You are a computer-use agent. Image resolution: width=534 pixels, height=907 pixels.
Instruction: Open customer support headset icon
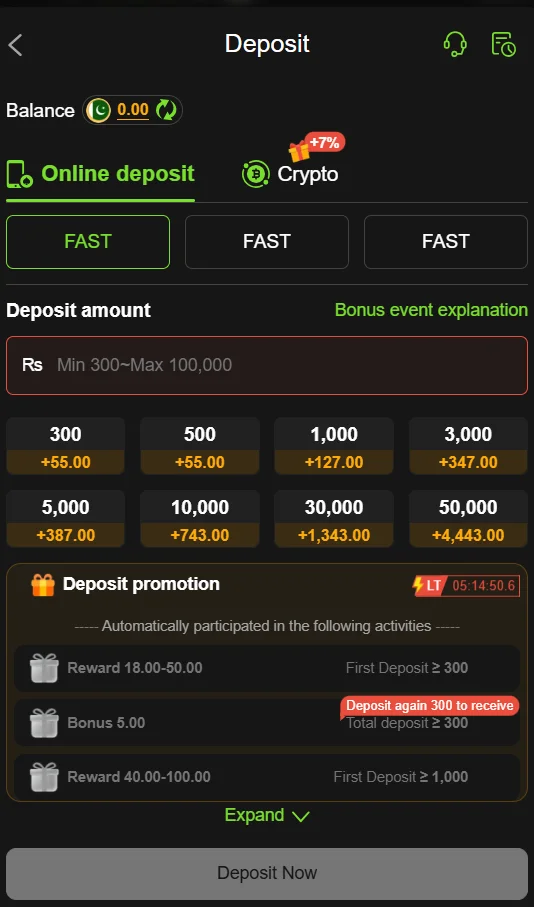point(455,44)
